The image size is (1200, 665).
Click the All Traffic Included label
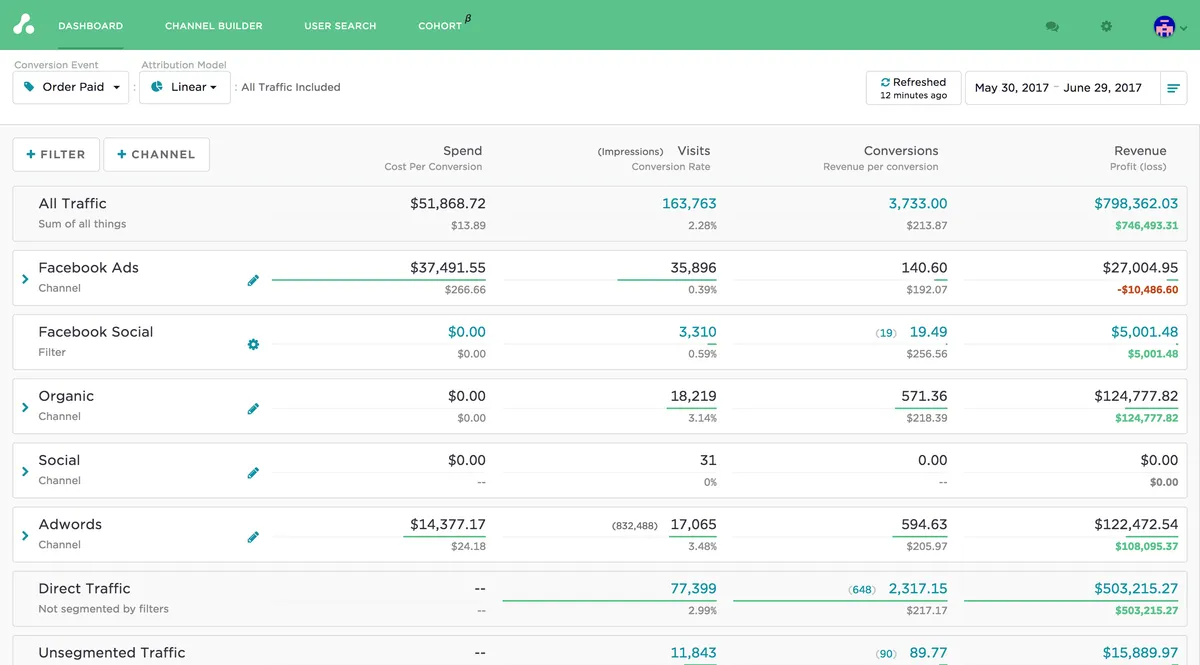tap(291, 87)
